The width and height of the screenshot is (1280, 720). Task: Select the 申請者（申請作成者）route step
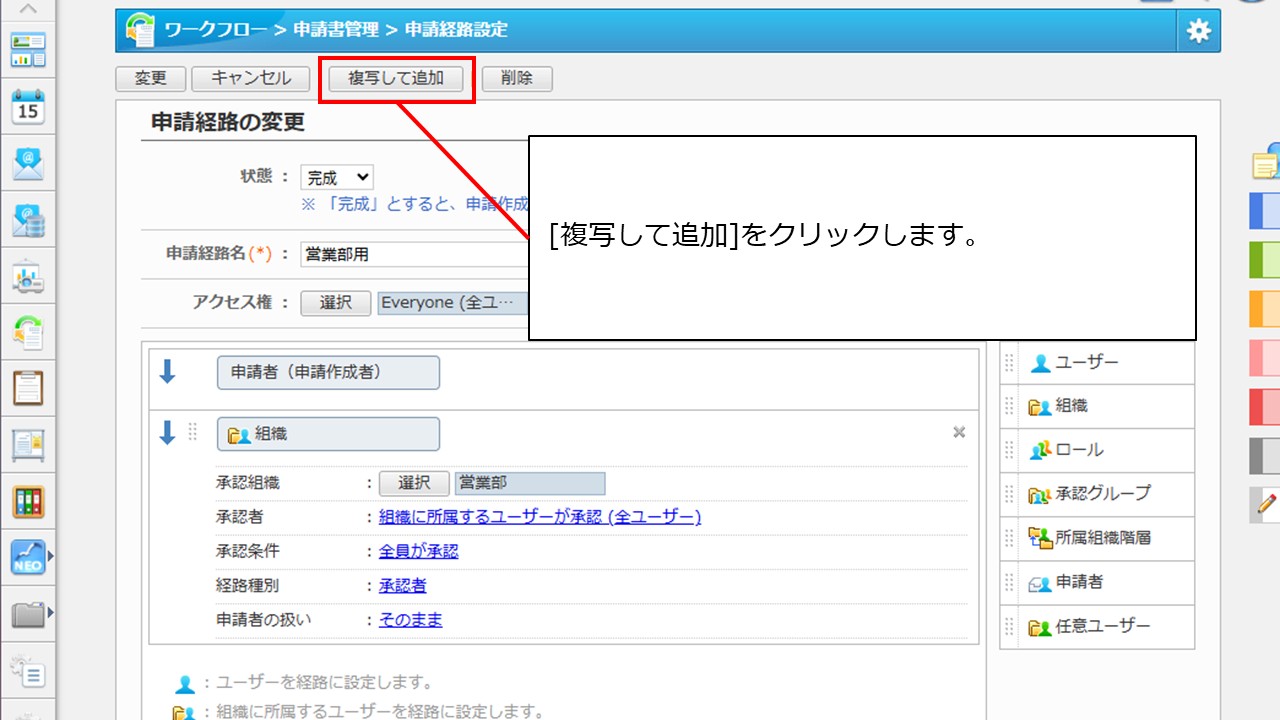(328, 372)
